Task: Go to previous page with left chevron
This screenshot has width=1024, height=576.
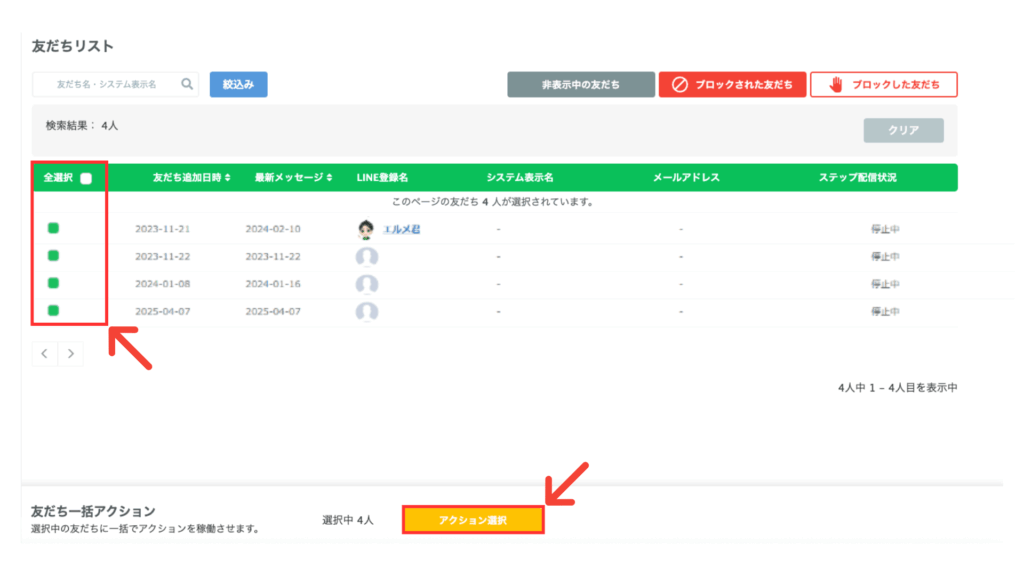Action: pyautogui.click(x=45, y=354)
